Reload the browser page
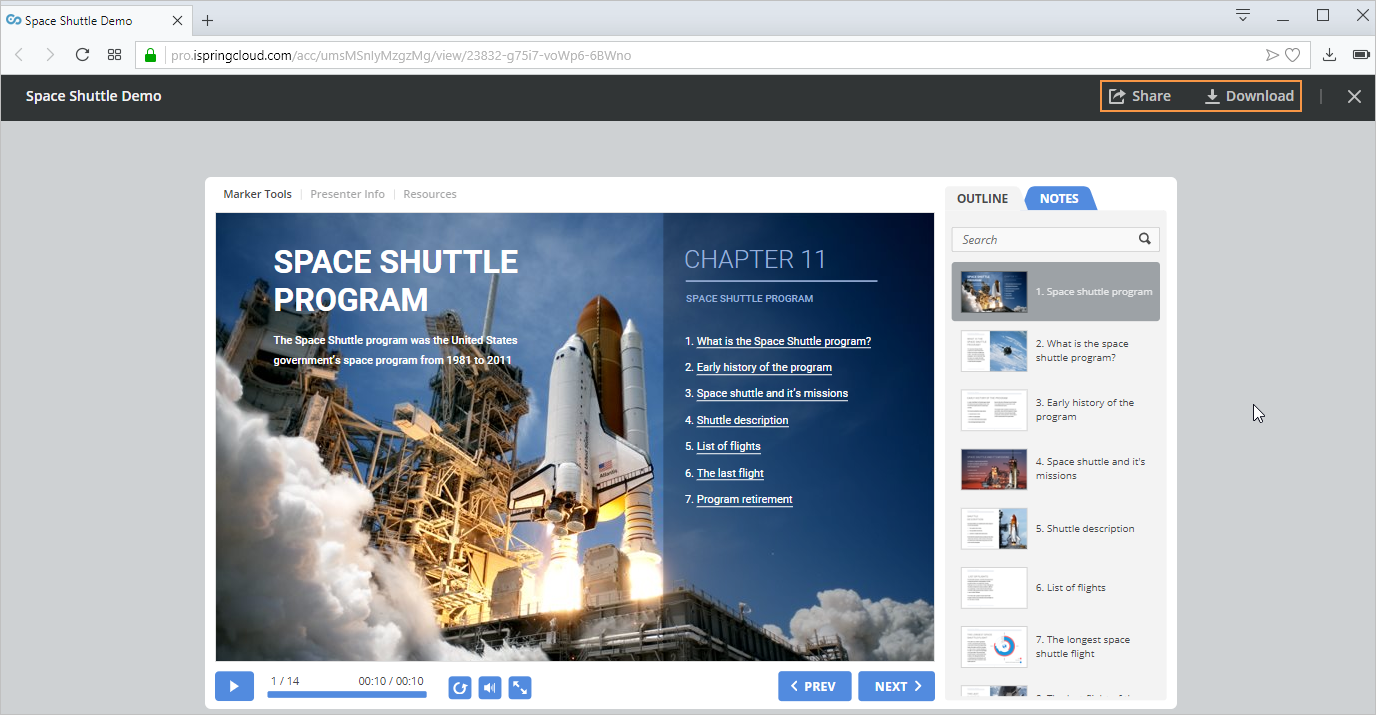Viewport: 1376px width, 715px height. click(83, 54)
